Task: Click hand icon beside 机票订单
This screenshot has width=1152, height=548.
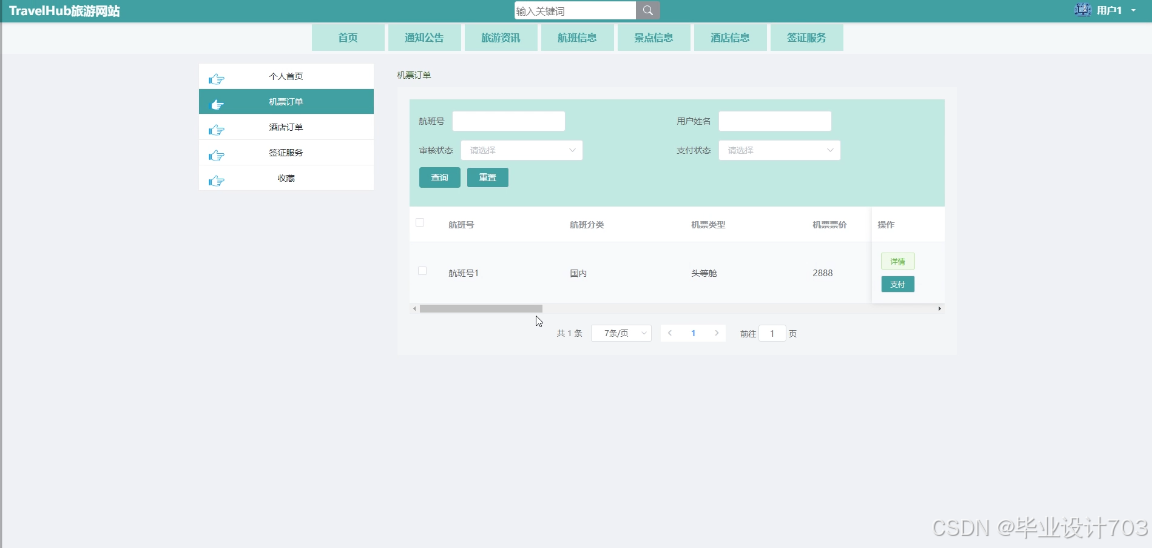Action: (217, 104)
